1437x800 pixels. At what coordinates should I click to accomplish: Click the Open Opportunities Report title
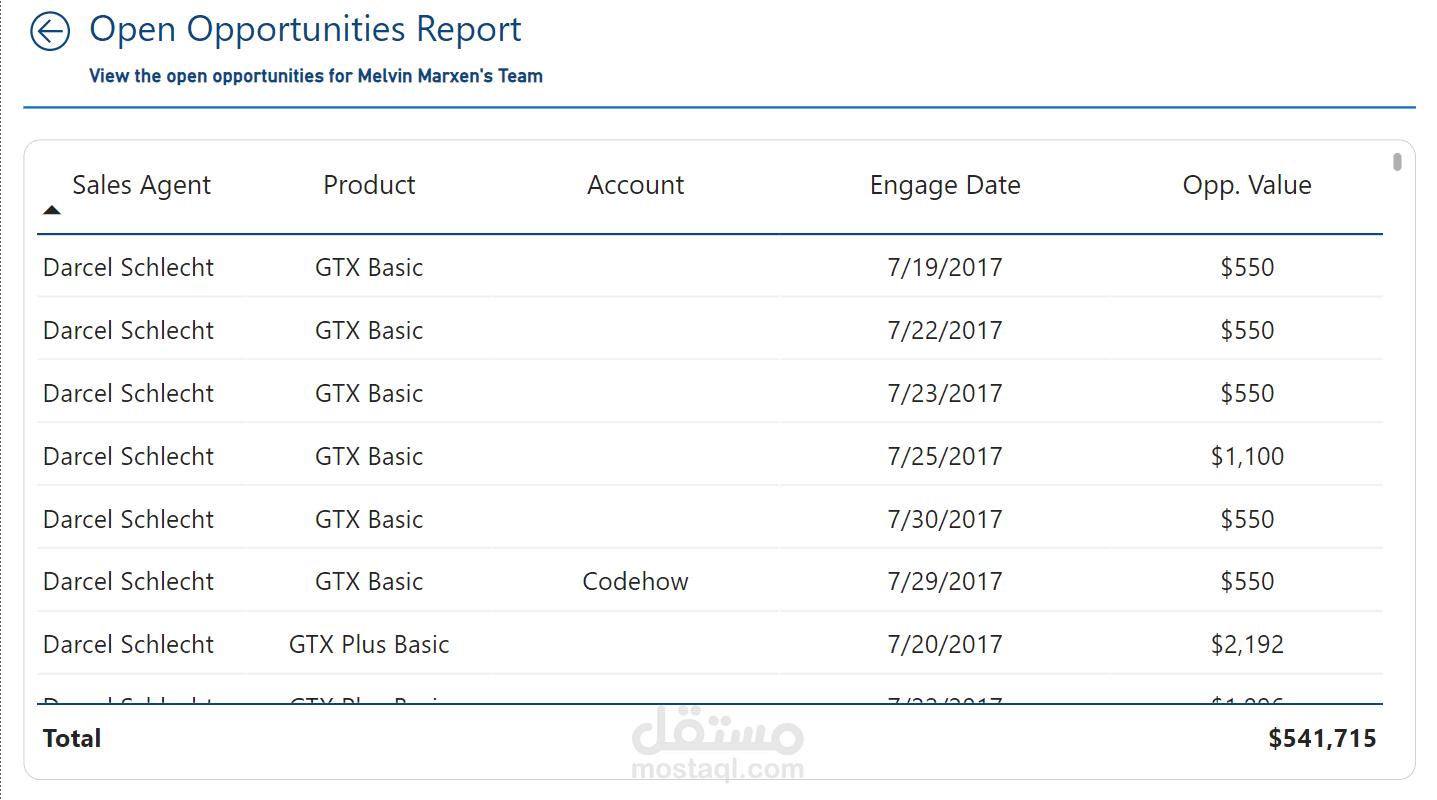point(305,30)
